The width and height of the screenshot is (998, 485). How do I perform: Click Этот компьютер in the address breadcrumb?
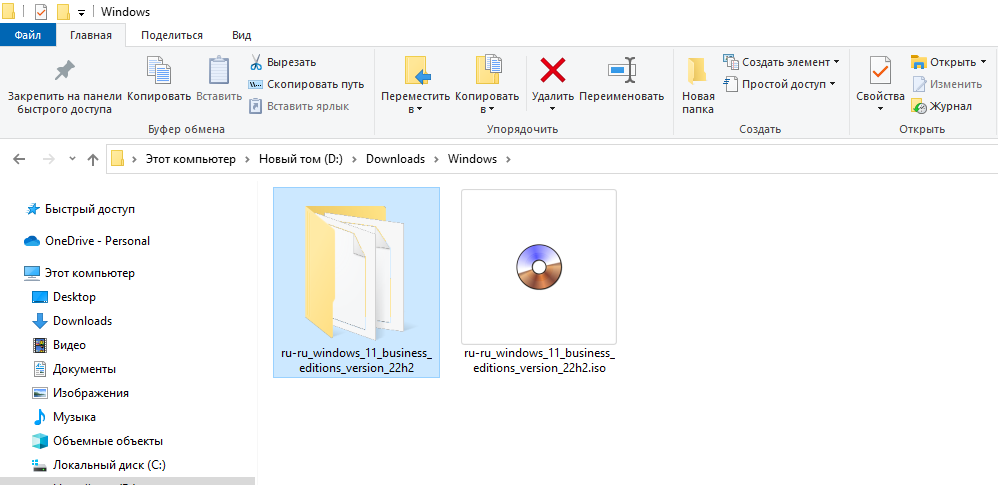[190, 159]
